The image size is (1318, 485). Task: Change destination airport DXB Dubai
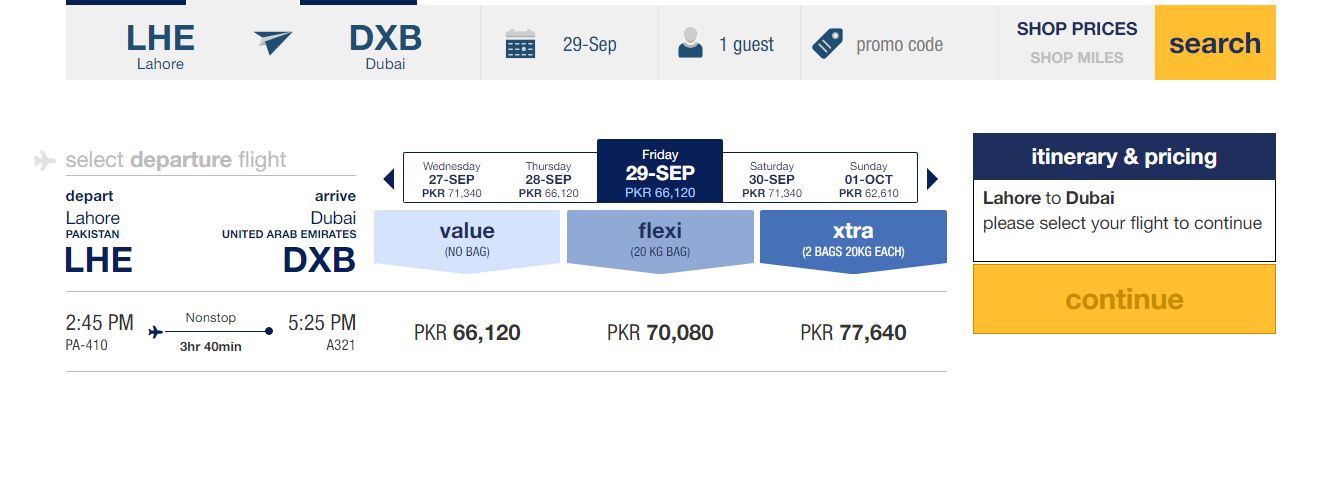[x=385, y=45]
